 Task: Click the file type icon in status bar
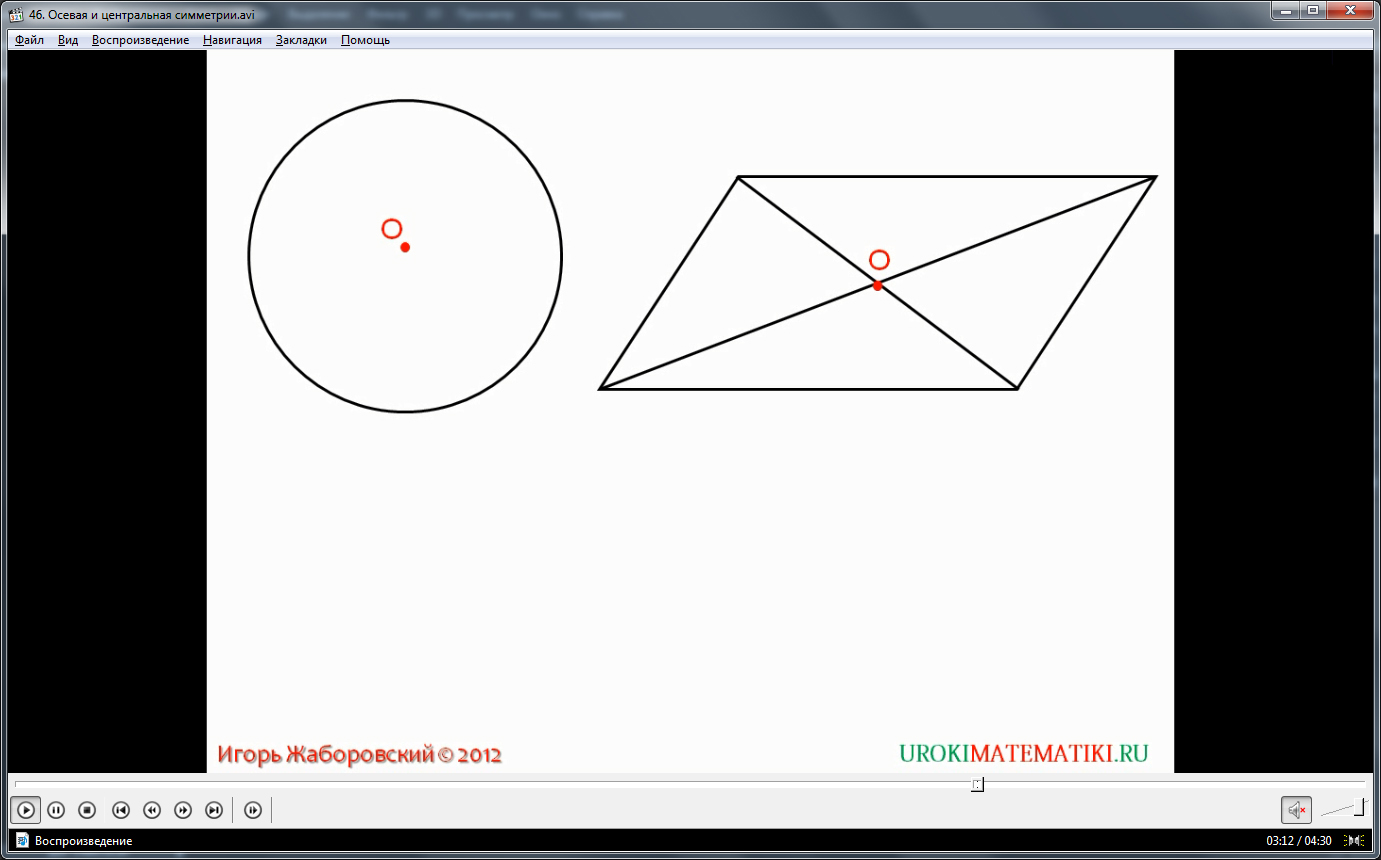click(x=22, y=841)
